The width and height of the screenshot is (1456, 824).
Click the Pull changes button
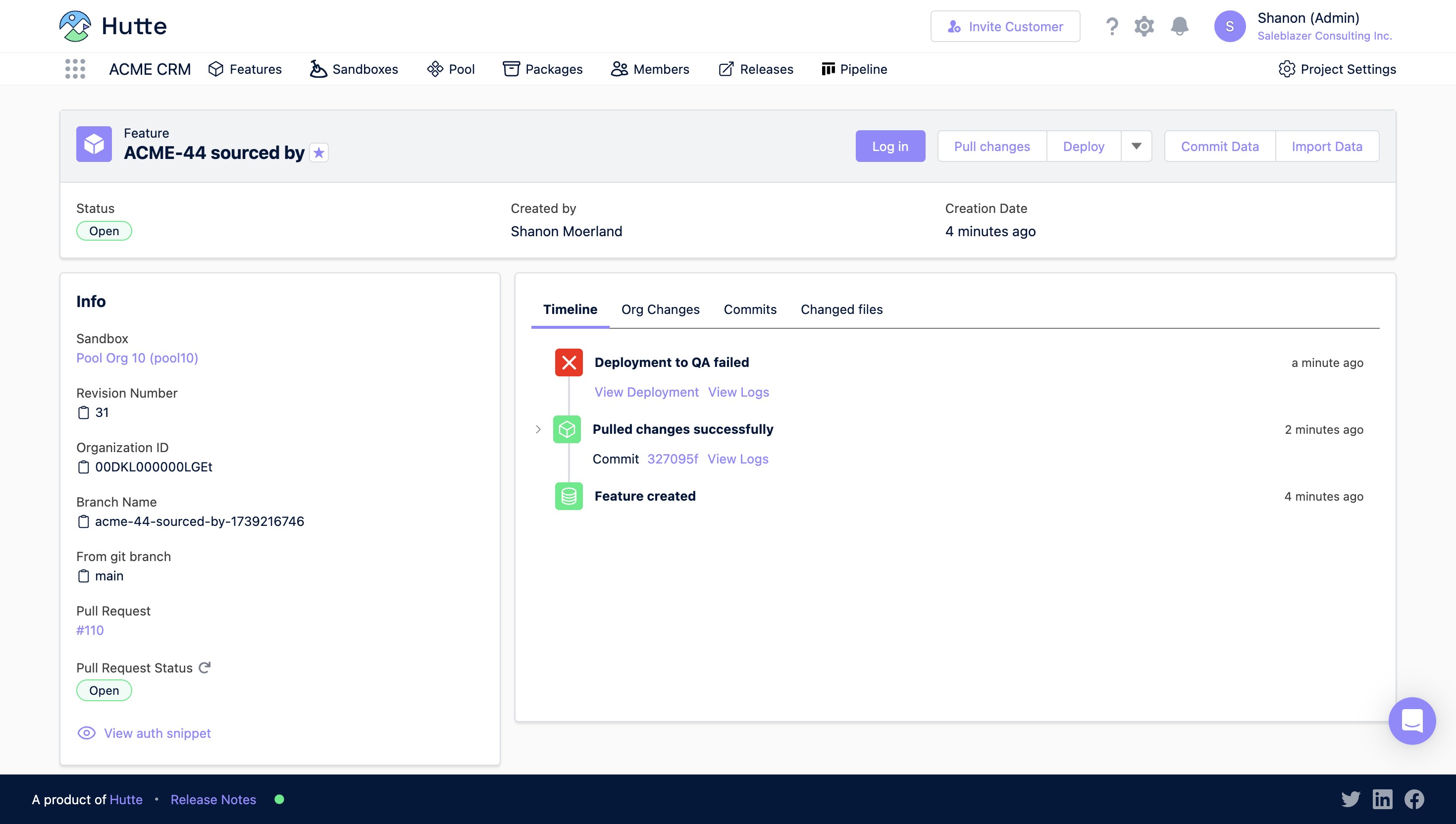click(992, 146)
